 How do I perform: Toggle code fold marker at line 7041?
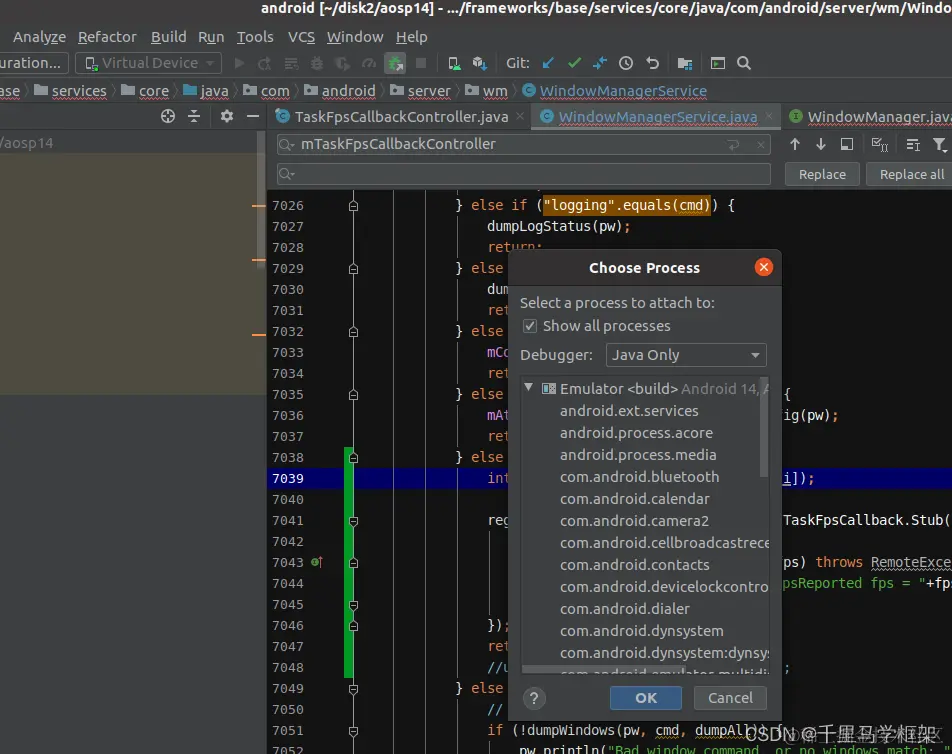click(353, 521)
